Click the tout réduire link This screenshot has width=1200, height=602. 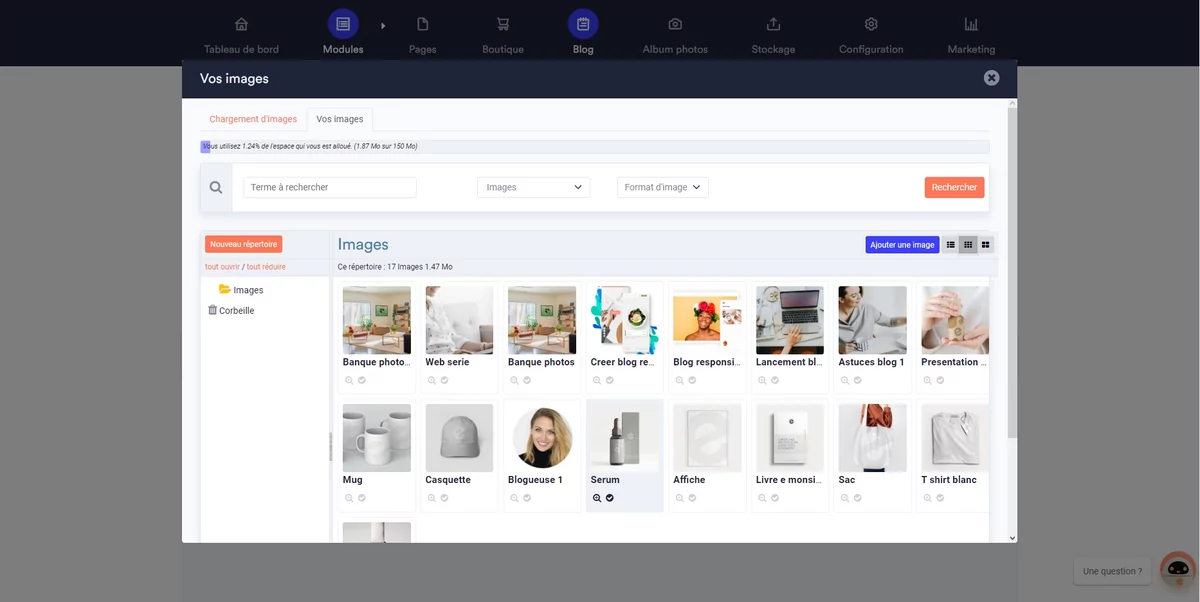click(x=266, y=267)
